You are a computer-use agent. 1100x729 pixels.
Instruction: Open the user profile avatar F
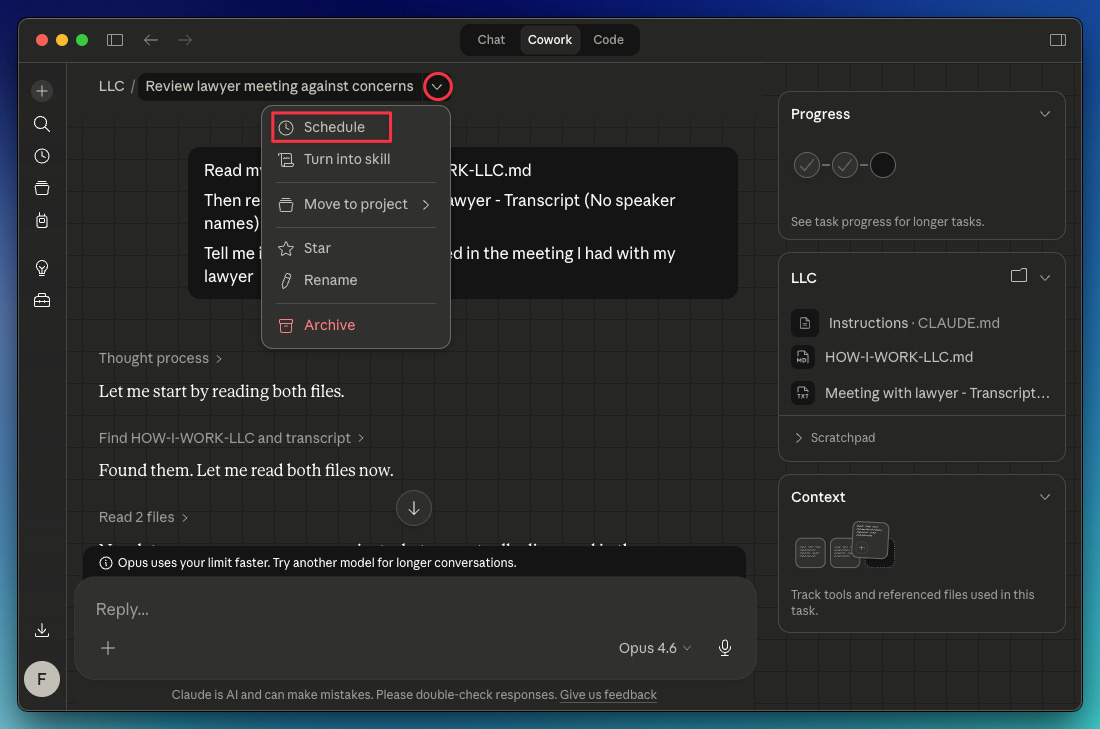coord(42,679)
